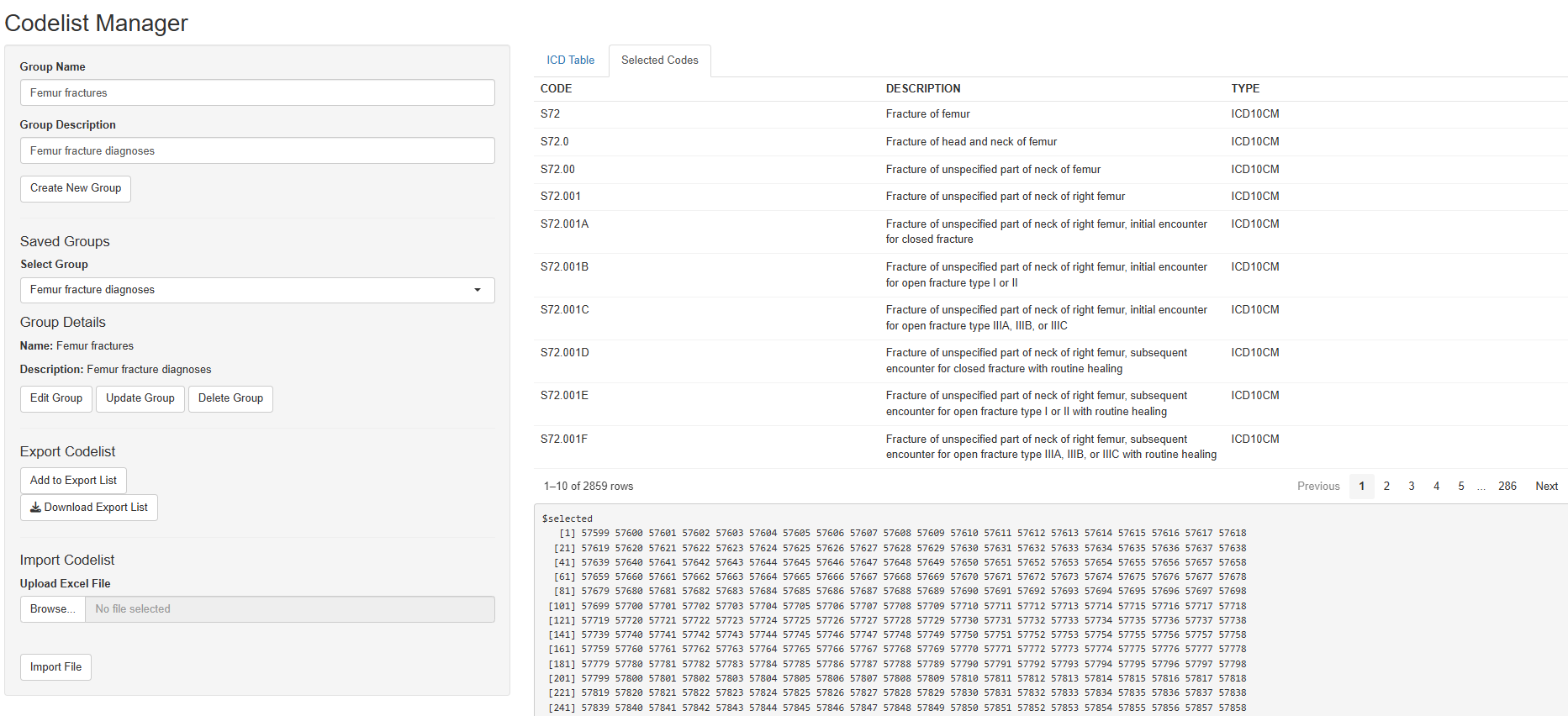Image resolution: width=1568 pixels, height=716 pixels.
Task: Browse for an Excel file to upload
Action: [52, 609]
